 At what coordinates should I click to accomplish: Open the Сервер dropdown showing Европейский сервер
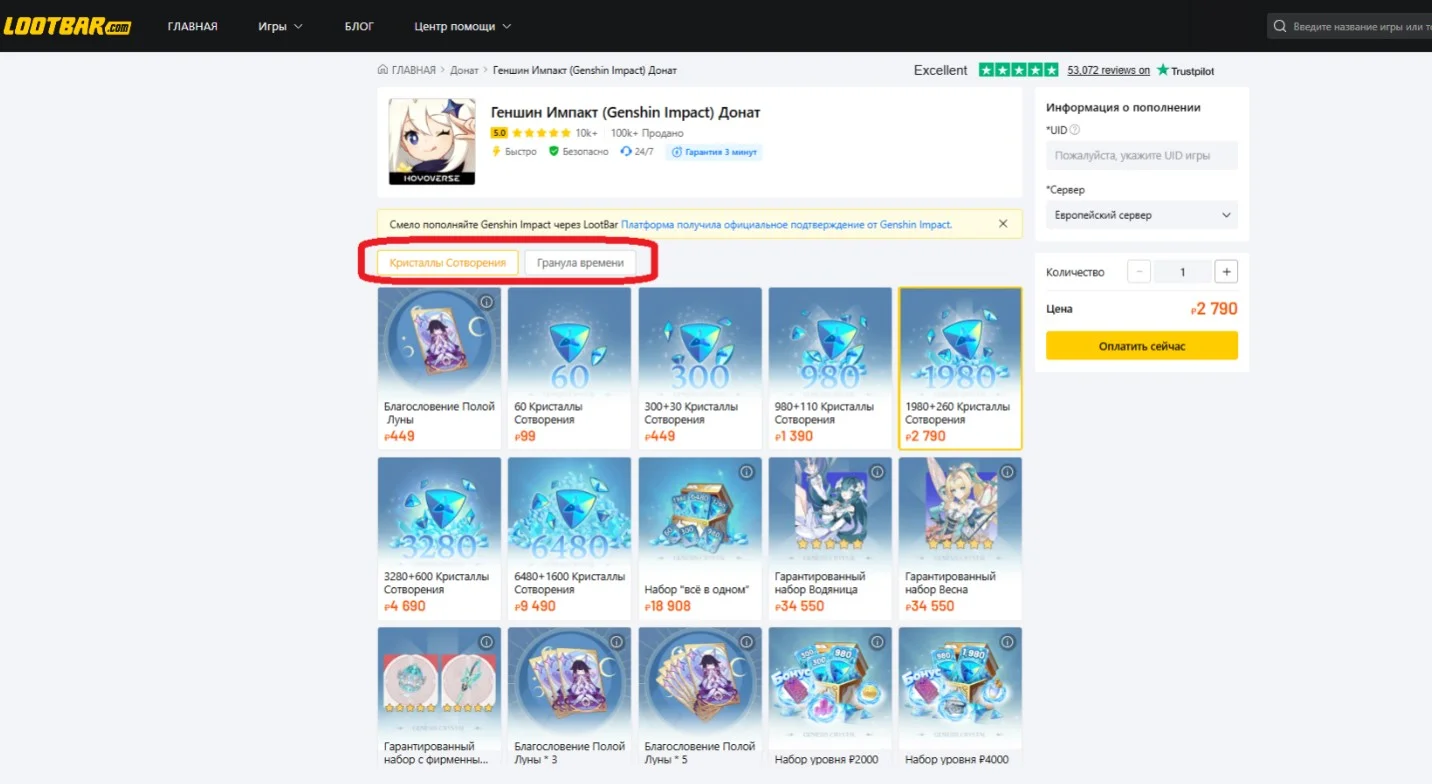(x=1142, y=215)
